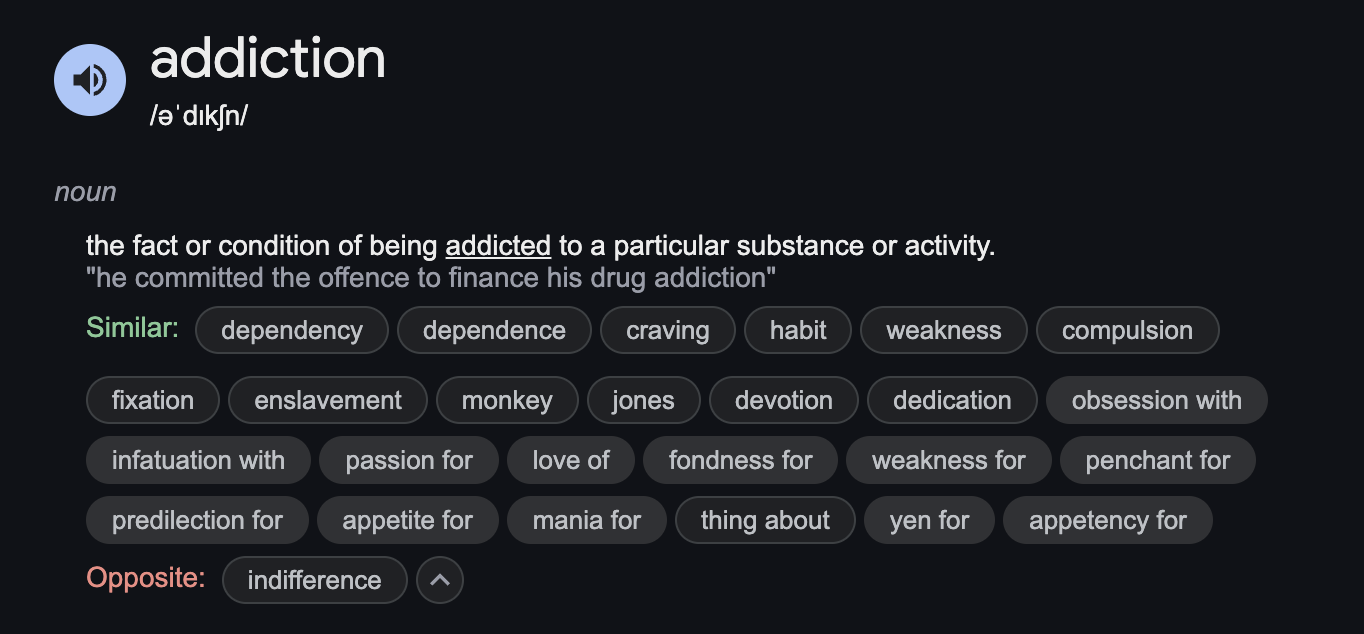This screenshot has height=634, width=1364.
Task: Select the "compulsion" chip
Action: coord(1127,330)
